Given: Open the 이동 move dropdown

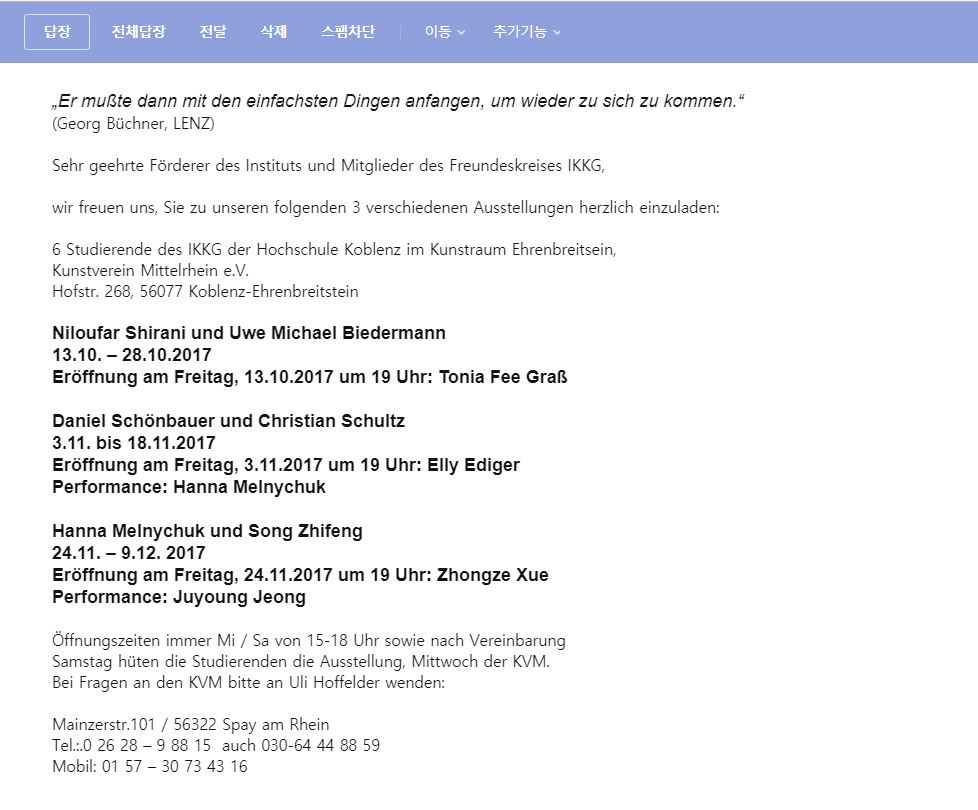Looking at the screenshot, I should tap(445, 32).
